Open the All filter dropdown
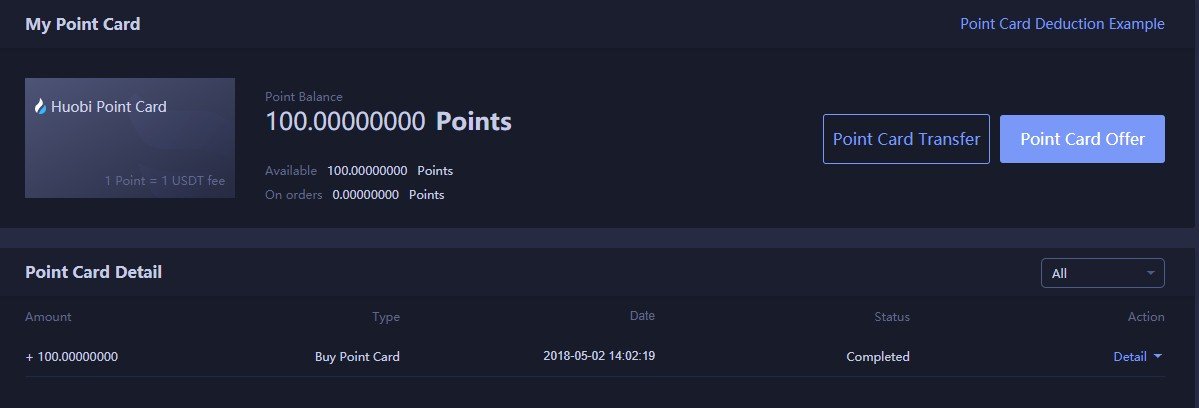The height and width of the screenshot is (408, 1199). [1103, 273]
